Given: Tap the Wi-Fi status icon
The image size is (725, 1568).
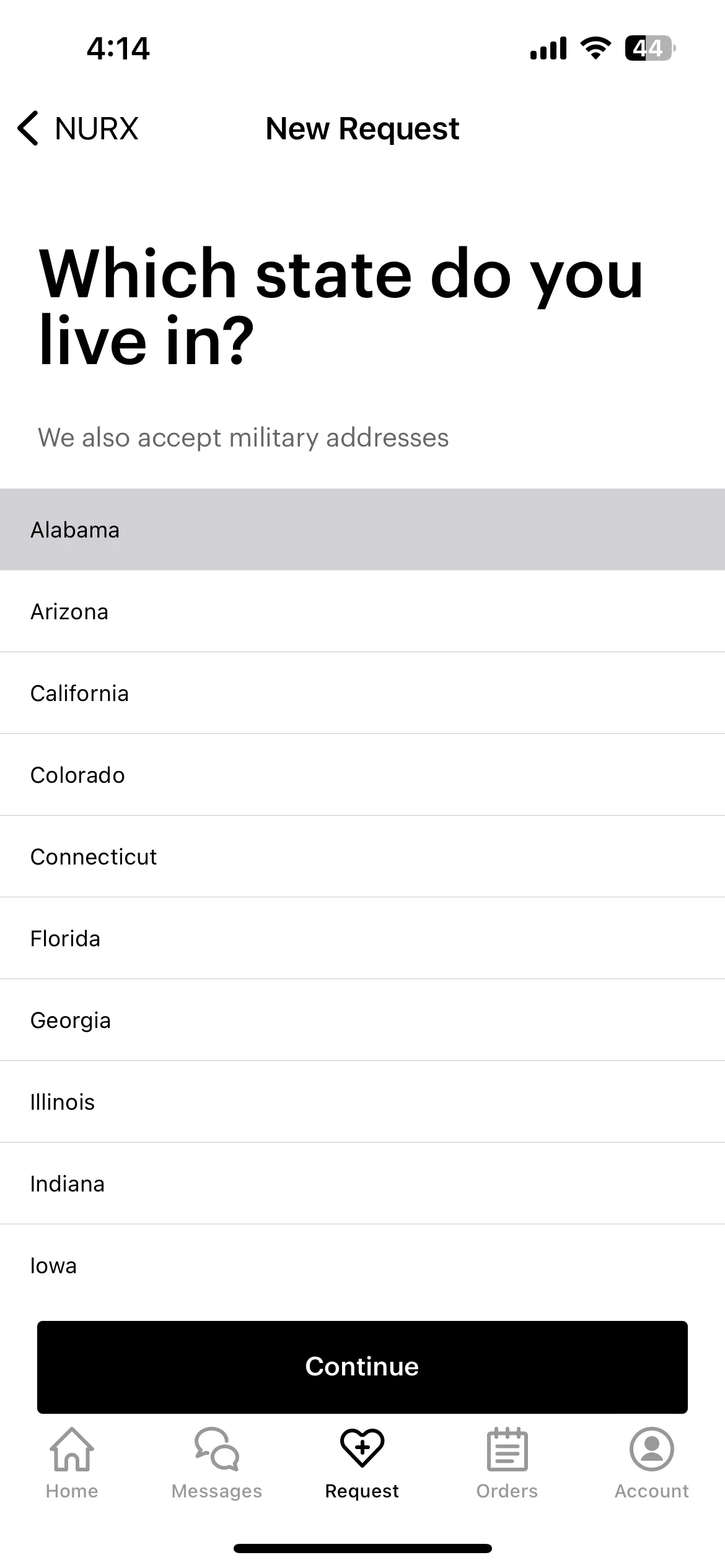Looking at the screenshot, I should tap(595, 48).
